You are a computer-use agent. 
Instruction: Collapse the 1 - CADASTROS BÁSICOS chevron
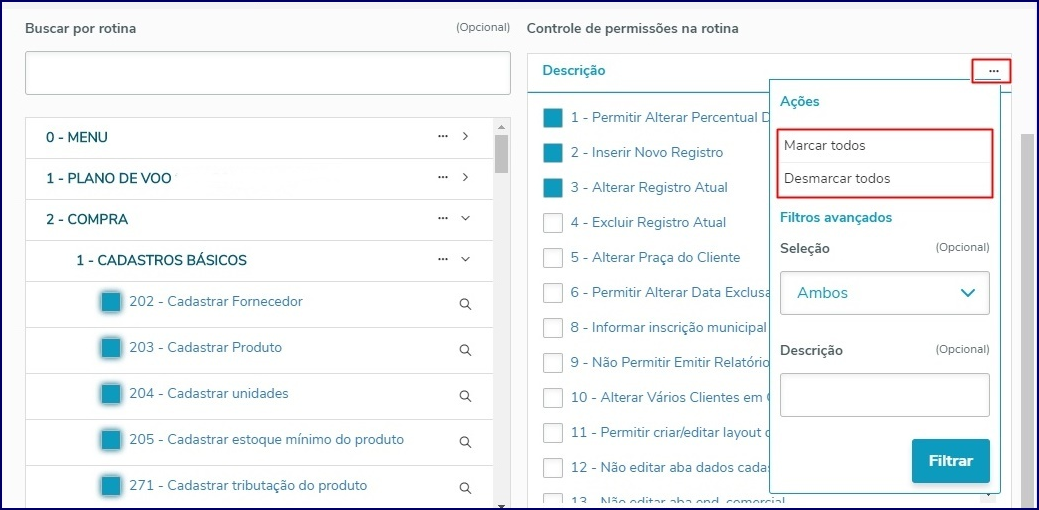click(x=465, y=259)
